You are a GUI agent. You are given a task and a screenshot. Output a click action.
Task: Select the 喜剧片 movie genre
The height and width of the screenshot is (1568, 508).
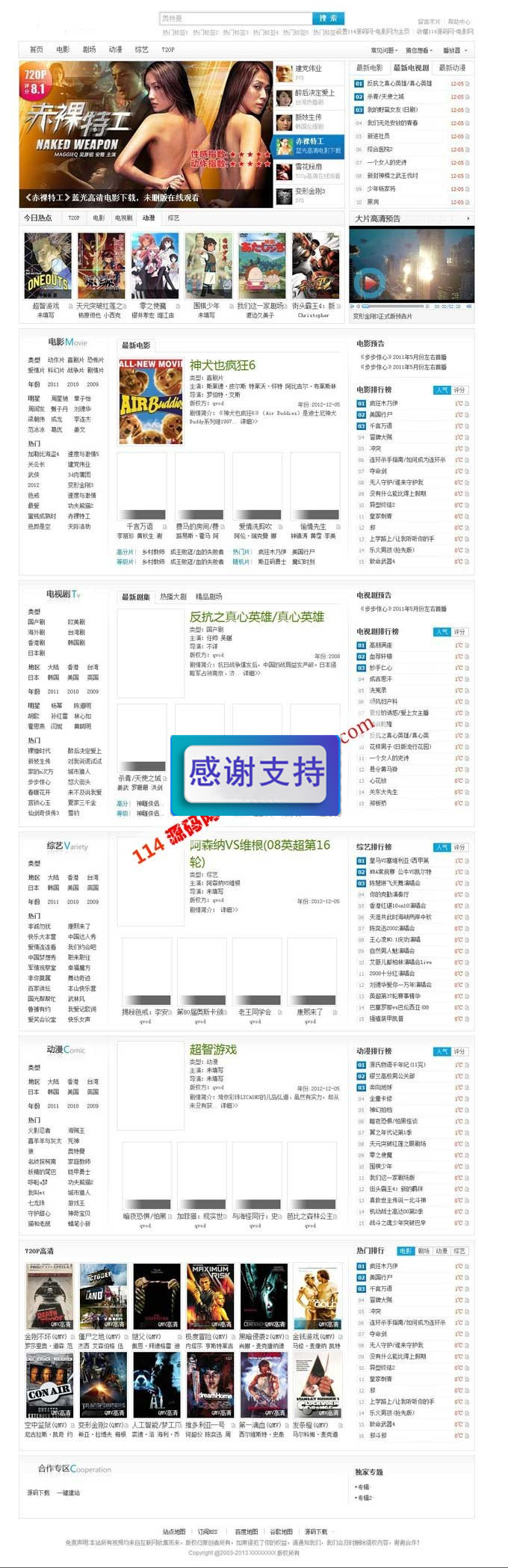click(75, 360)
